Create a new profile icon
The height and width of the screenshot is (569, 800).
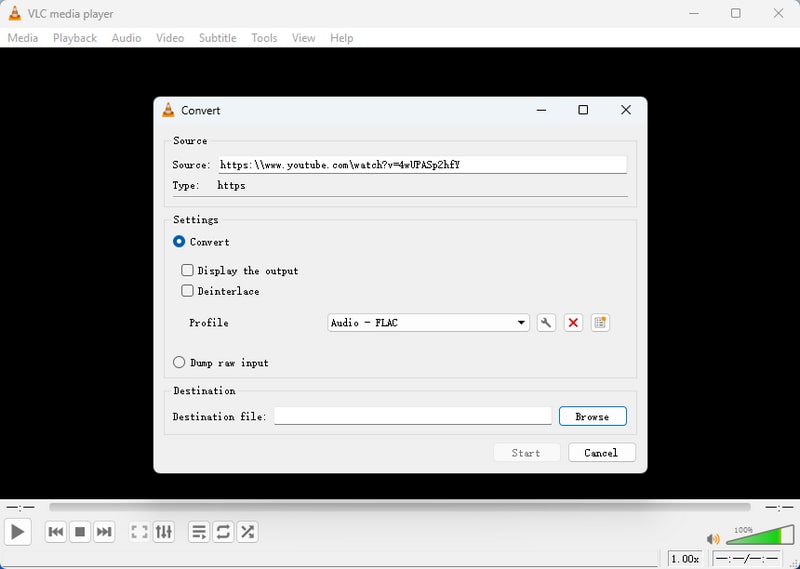tap(600, 323)
